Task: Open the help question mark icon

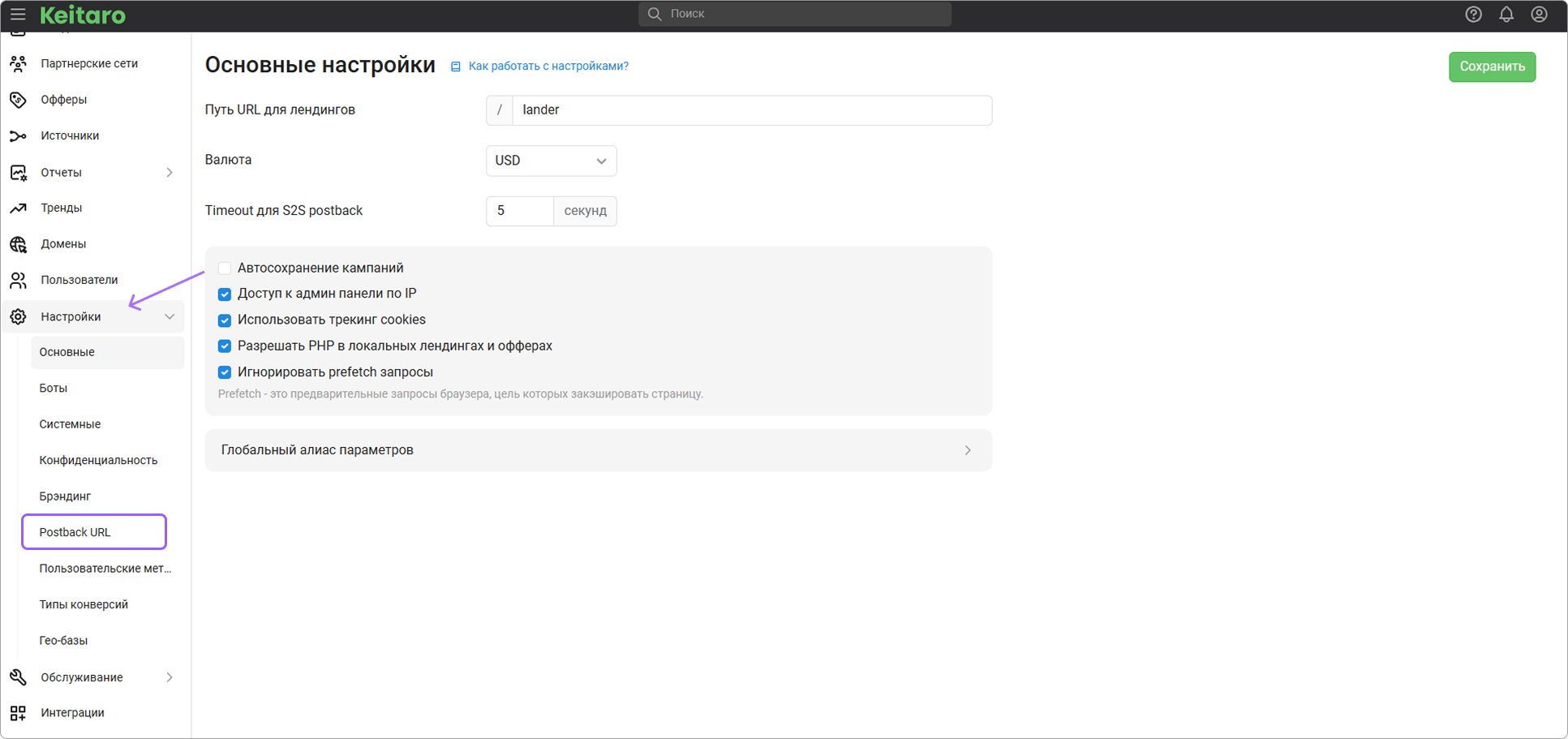Action: tap(1473, 15)
